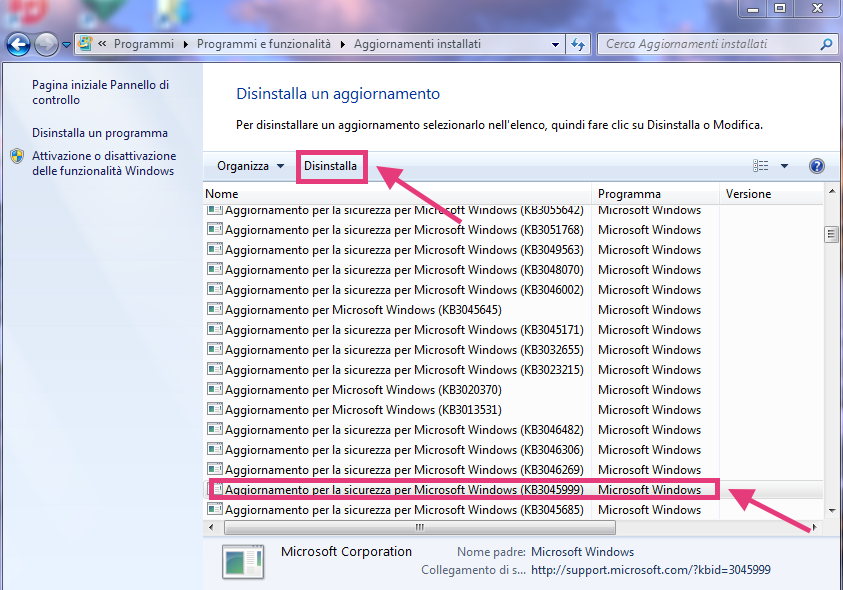Image resolution: width=843 pixels, height=590 pixels.
Task: Click the icon of update KB3032655
Action: [215, 349]
